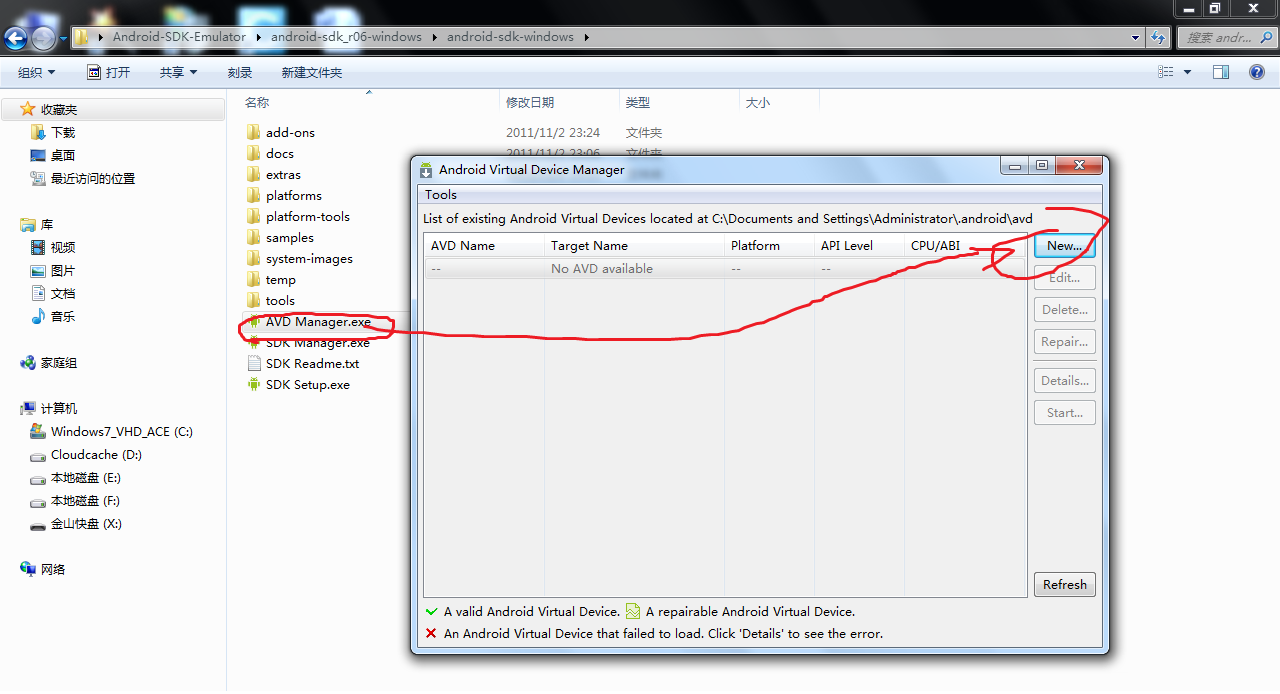This screenshot has height=694, width=1280.
Task: Expand the path arrow after android-sdk_r06-windows
Action: (x=435, y=37)
